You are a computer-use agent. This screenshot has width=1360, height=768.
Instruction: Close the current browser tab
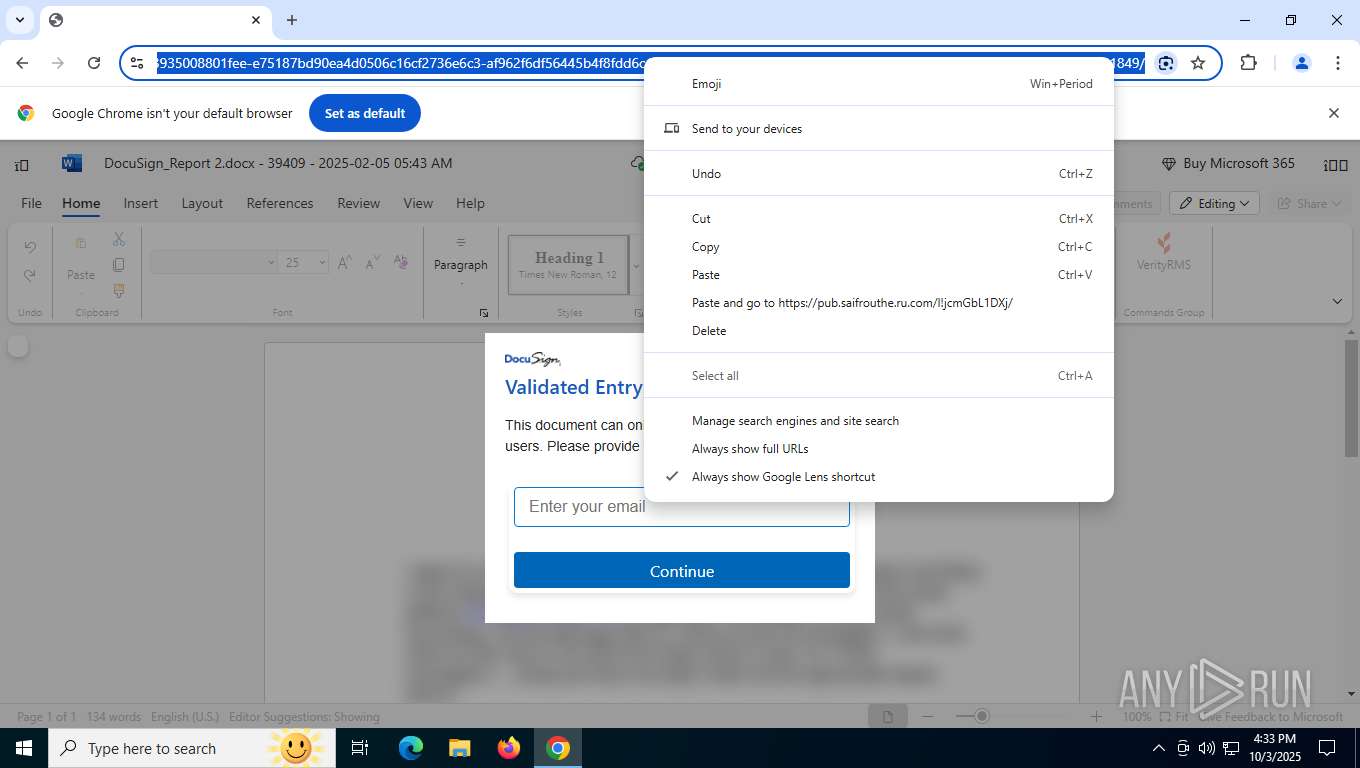tap(256, 20)
